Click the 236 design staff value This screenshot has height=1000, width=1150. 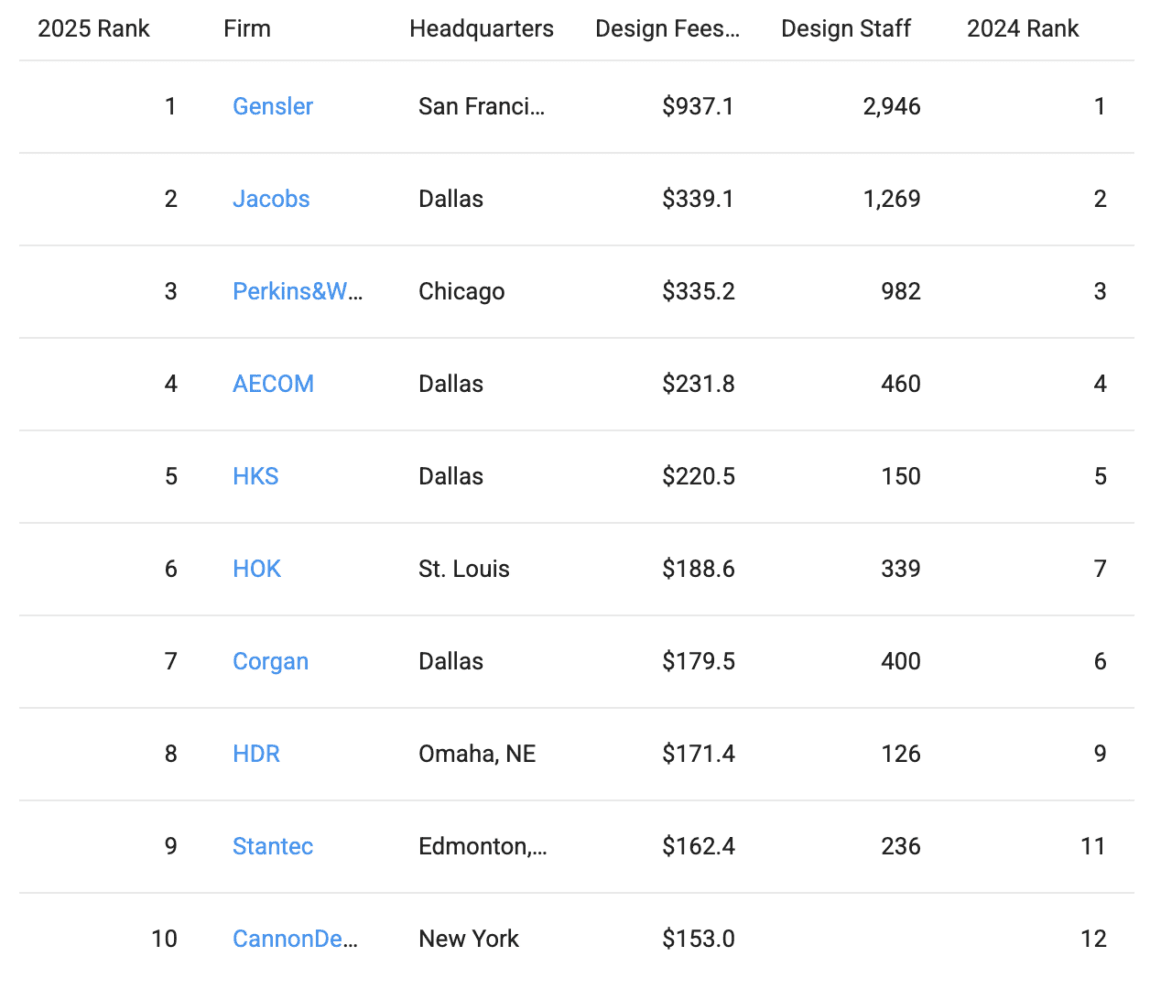pos(901,846)
